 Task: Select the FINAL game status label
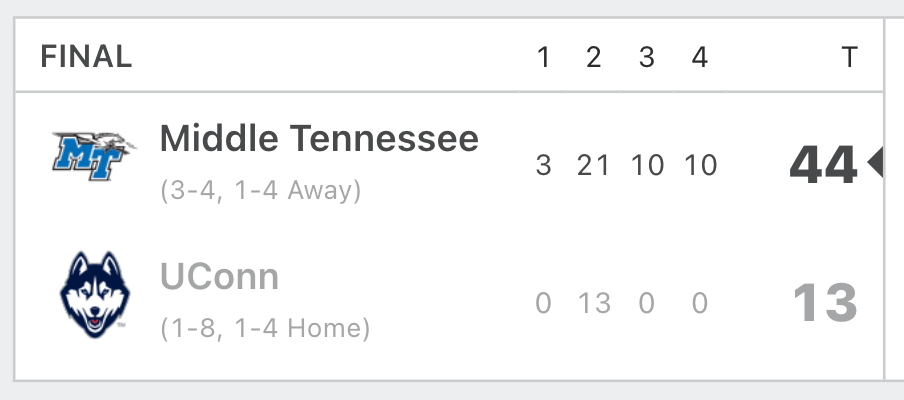point(86,57)
